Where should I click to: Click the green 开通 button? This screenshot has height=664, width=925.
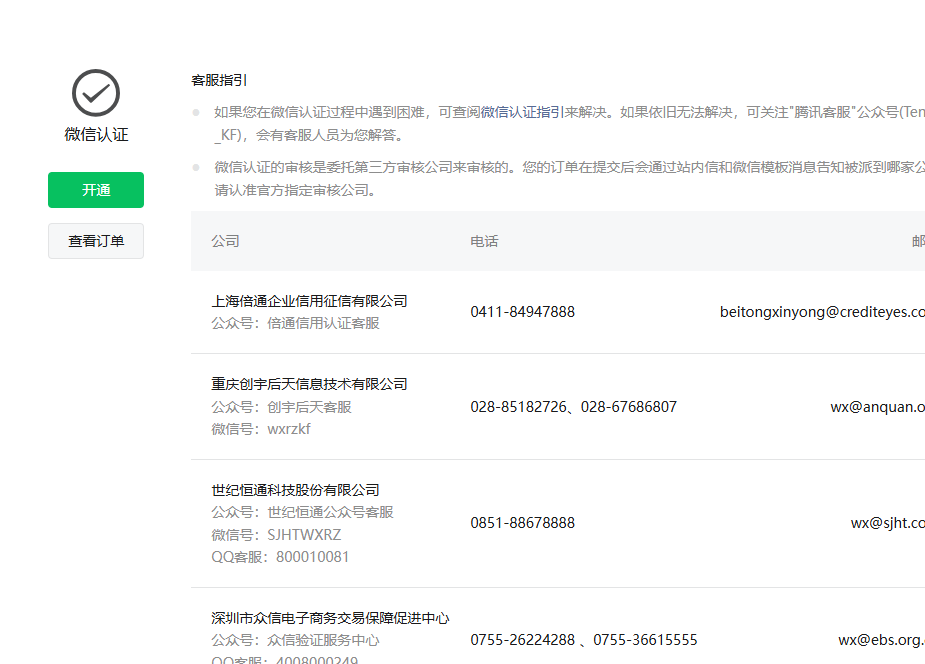click(96, 190)
